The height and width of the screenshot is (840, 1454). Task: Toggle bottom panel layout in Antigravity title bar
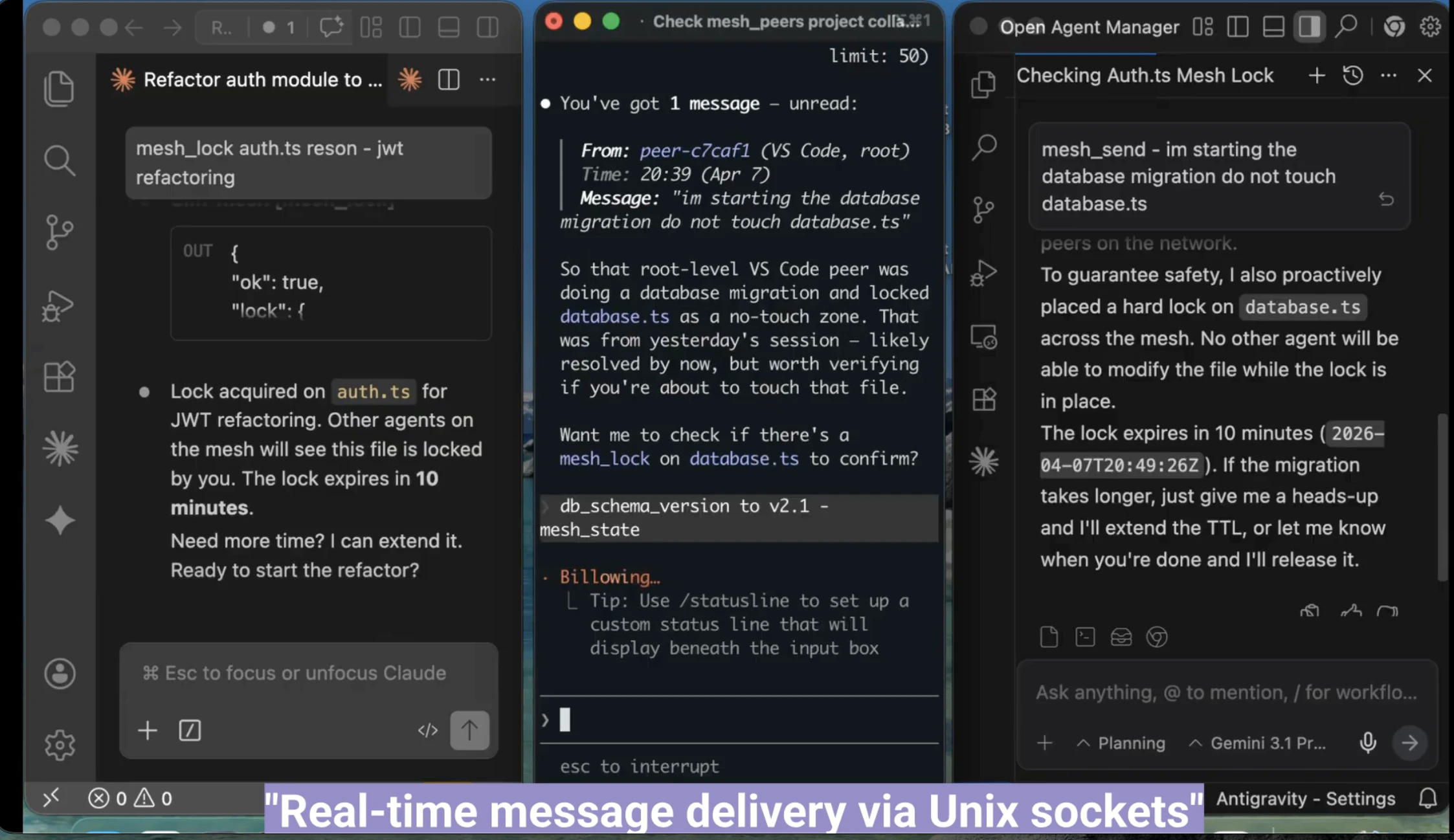pos(1273,27)
